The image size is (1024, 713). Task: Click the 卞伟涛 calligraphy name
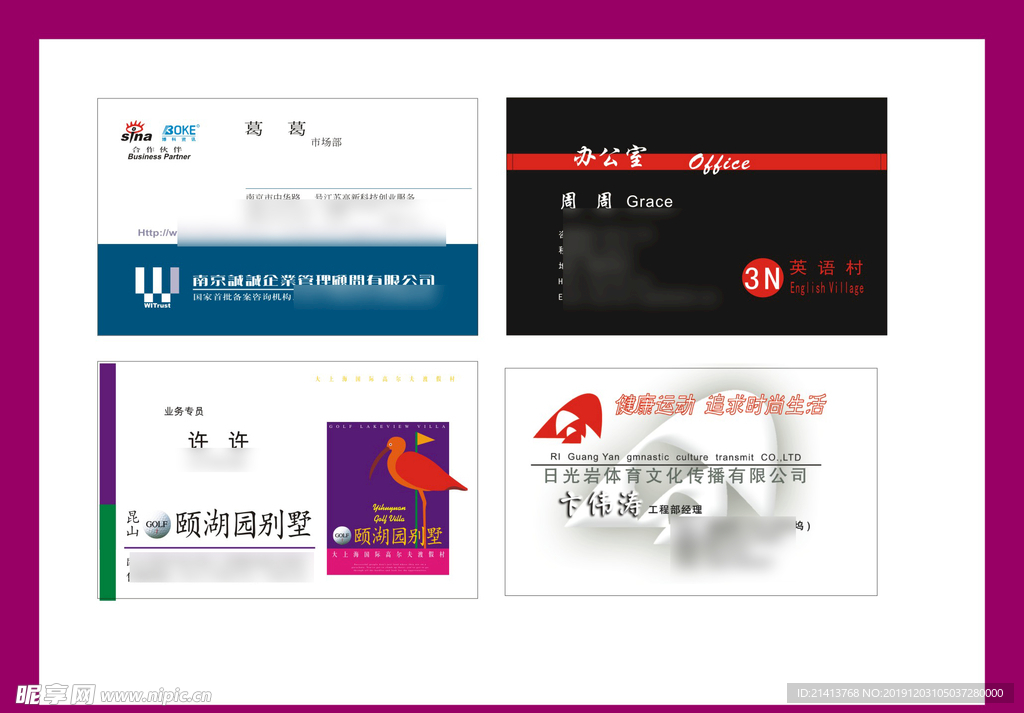pyautogui.click(x=600, y=506)
